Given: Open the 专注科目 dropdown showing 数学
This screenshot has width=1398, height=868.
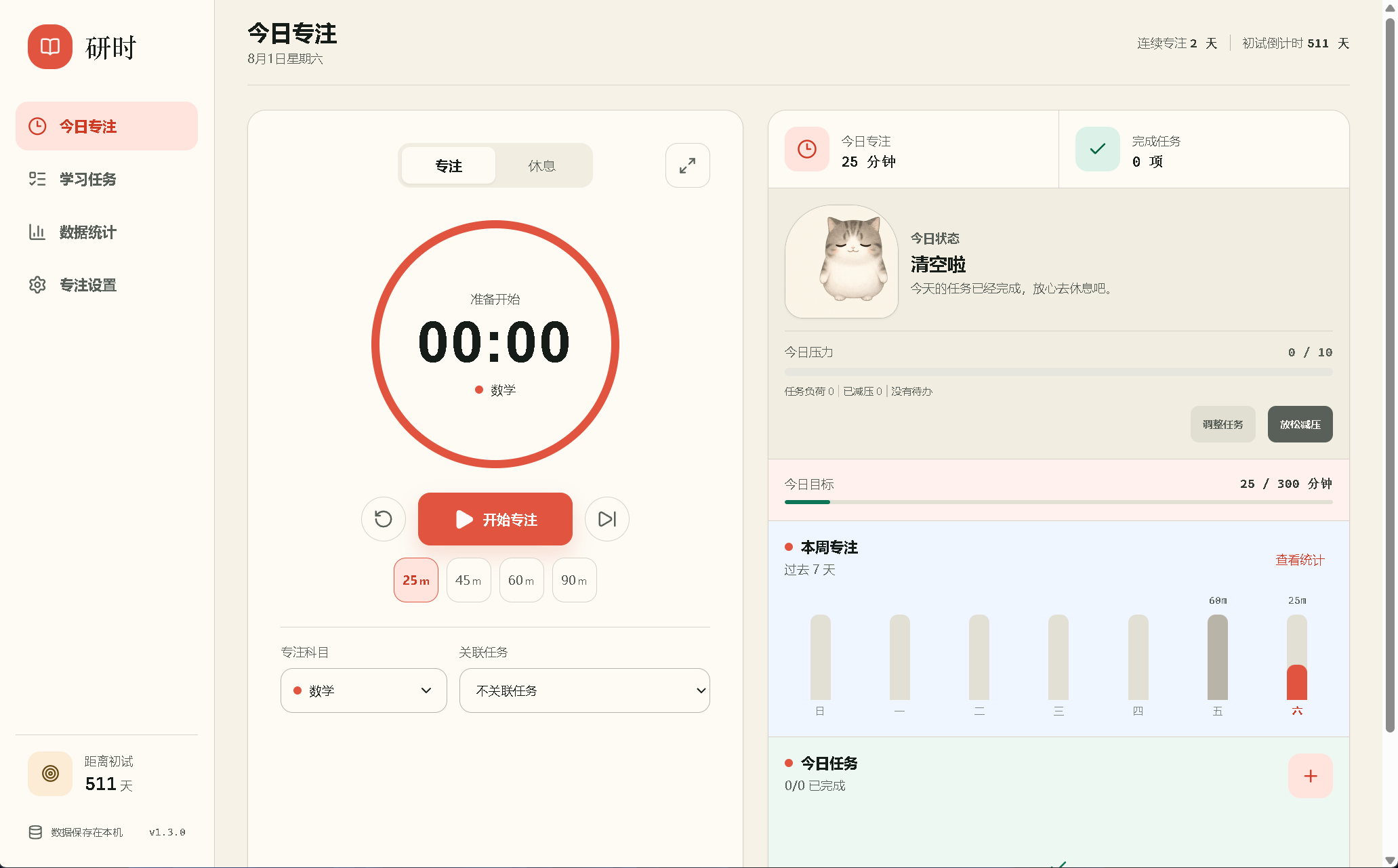Looking at the screenshot, I should point(364,690).
